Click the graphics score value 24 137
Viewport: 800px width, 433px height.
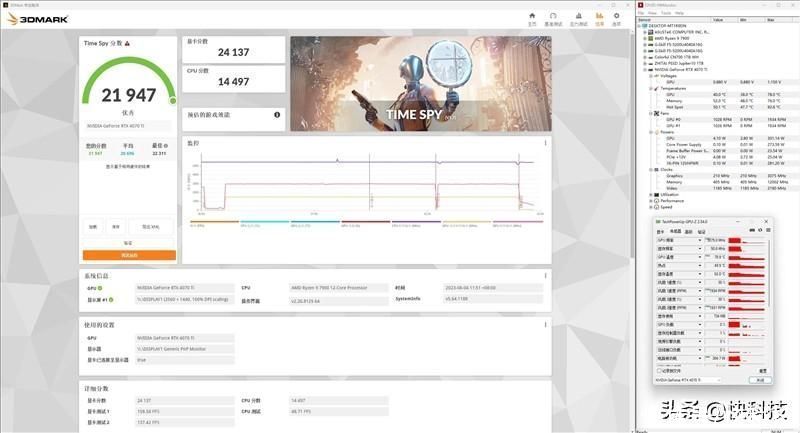click(233, 53)
